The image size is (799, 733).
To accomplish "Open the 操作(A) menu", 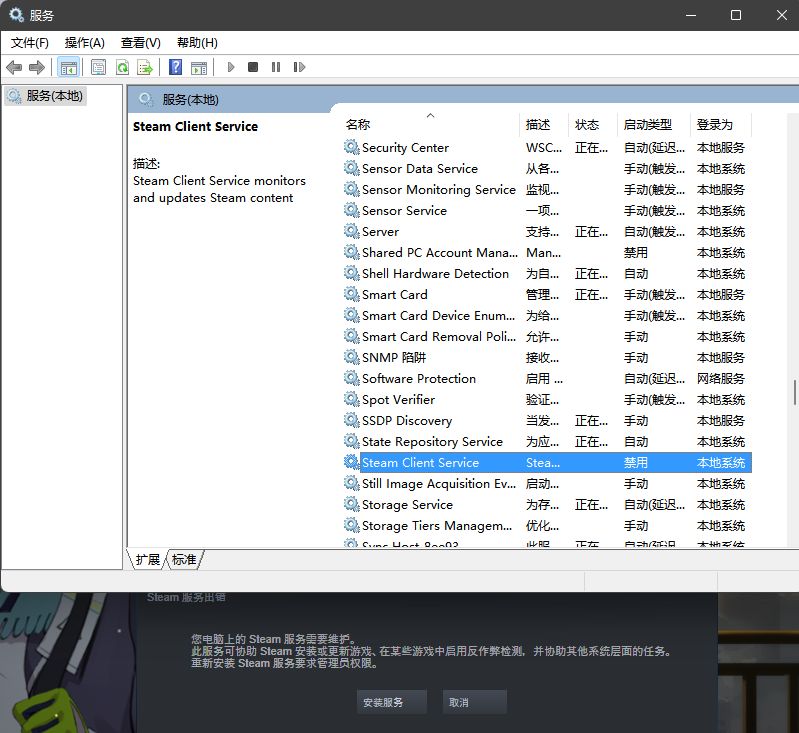I will (x=85, y=43).
